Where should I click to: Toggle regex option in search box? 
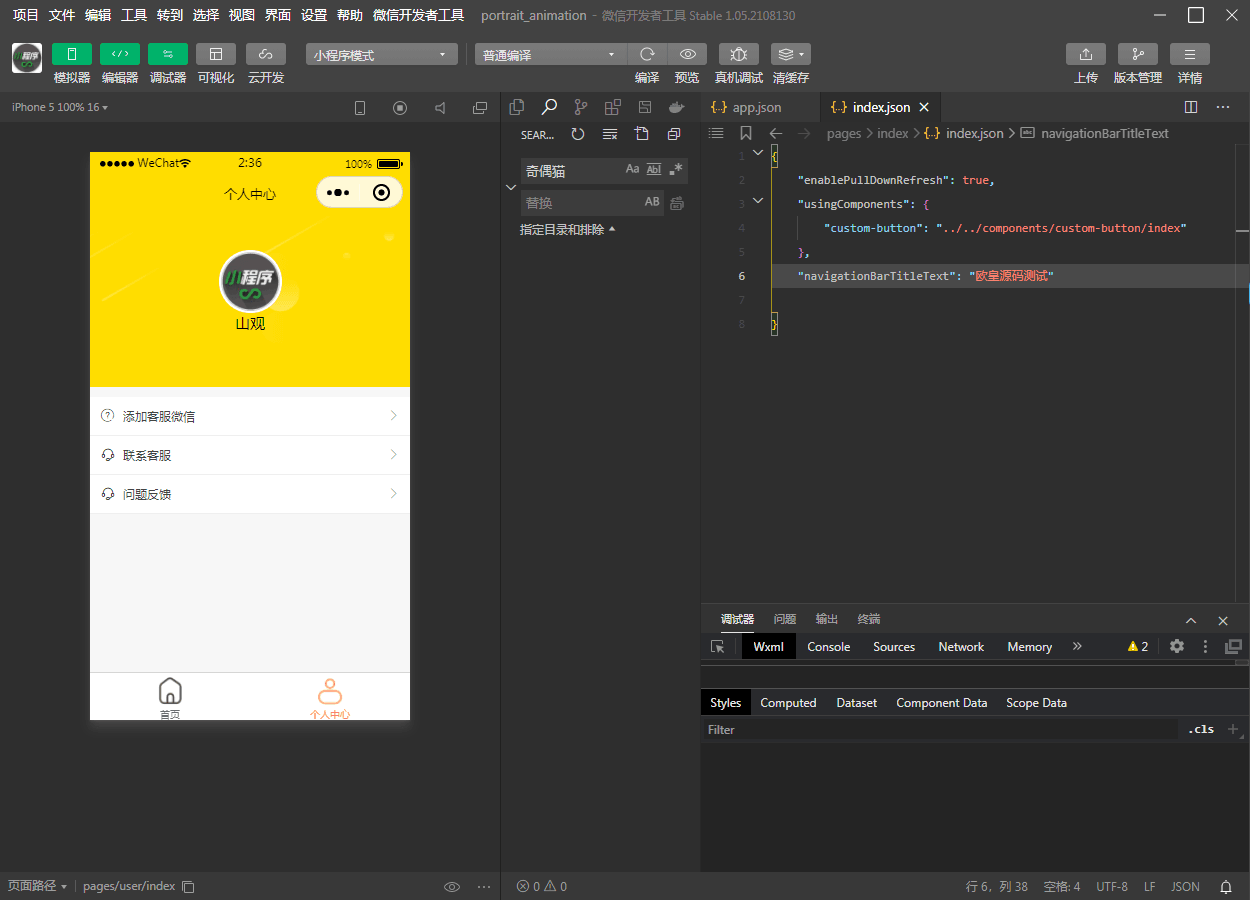point(676,170)
